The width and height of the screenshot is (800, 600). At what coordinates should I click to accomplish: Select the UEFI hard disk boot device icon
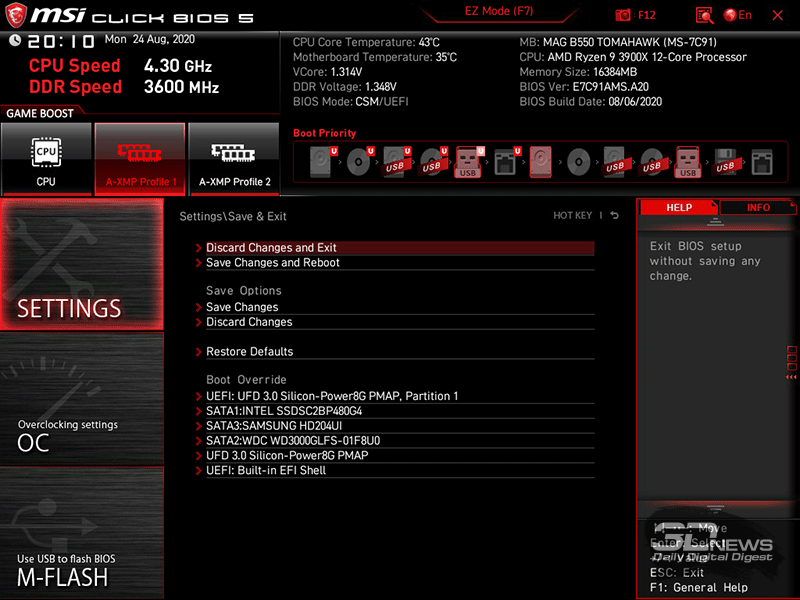click(323, 162)
